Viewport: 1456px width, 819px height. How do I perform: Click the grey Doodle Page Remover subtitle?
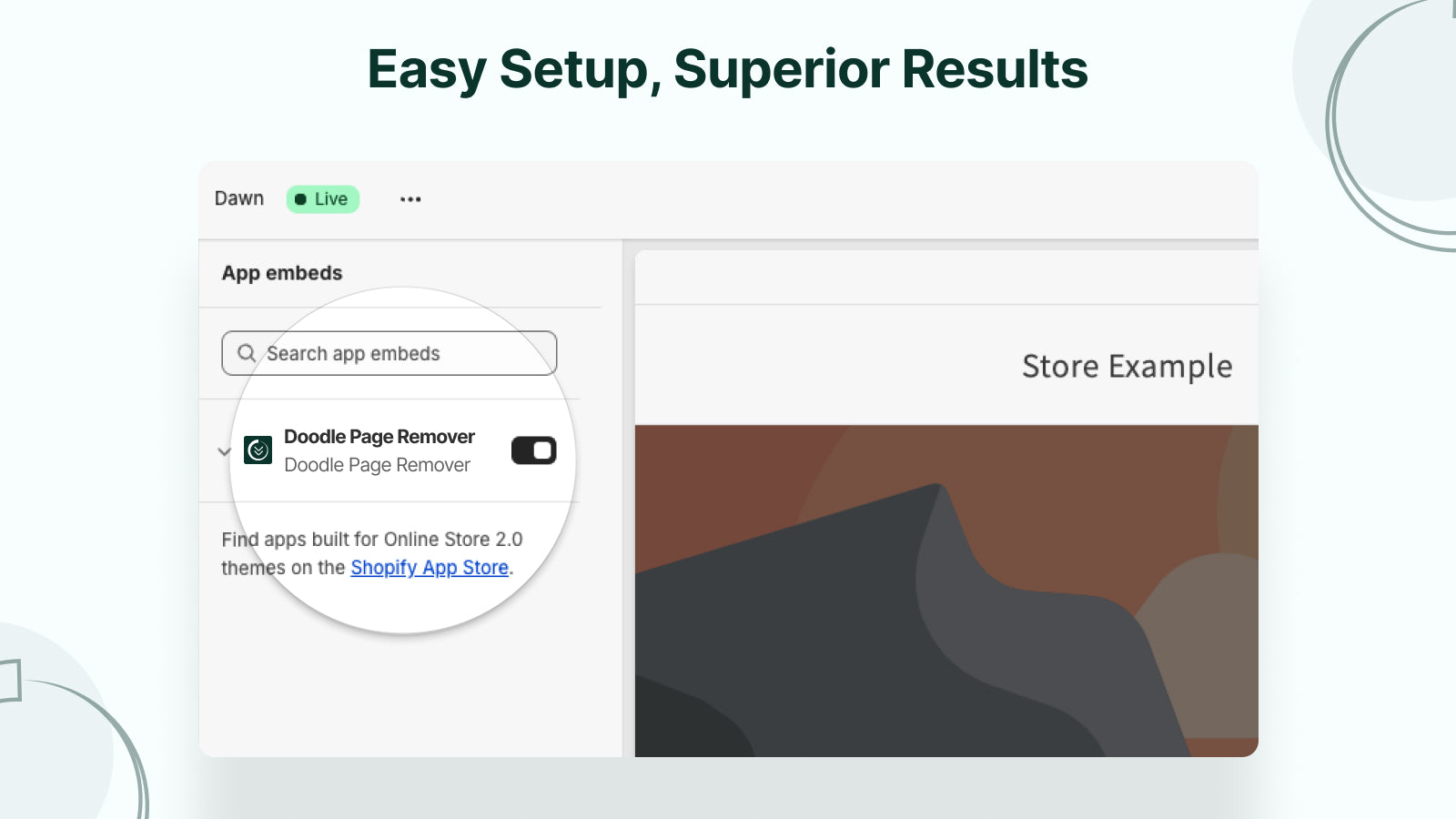pos(377,465)
